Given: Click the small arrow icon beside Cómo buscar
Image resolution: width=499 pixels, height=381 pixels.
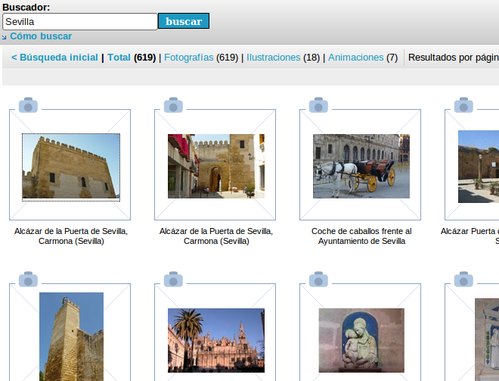Looking at the screenshot, I should [x=4, y=37].
